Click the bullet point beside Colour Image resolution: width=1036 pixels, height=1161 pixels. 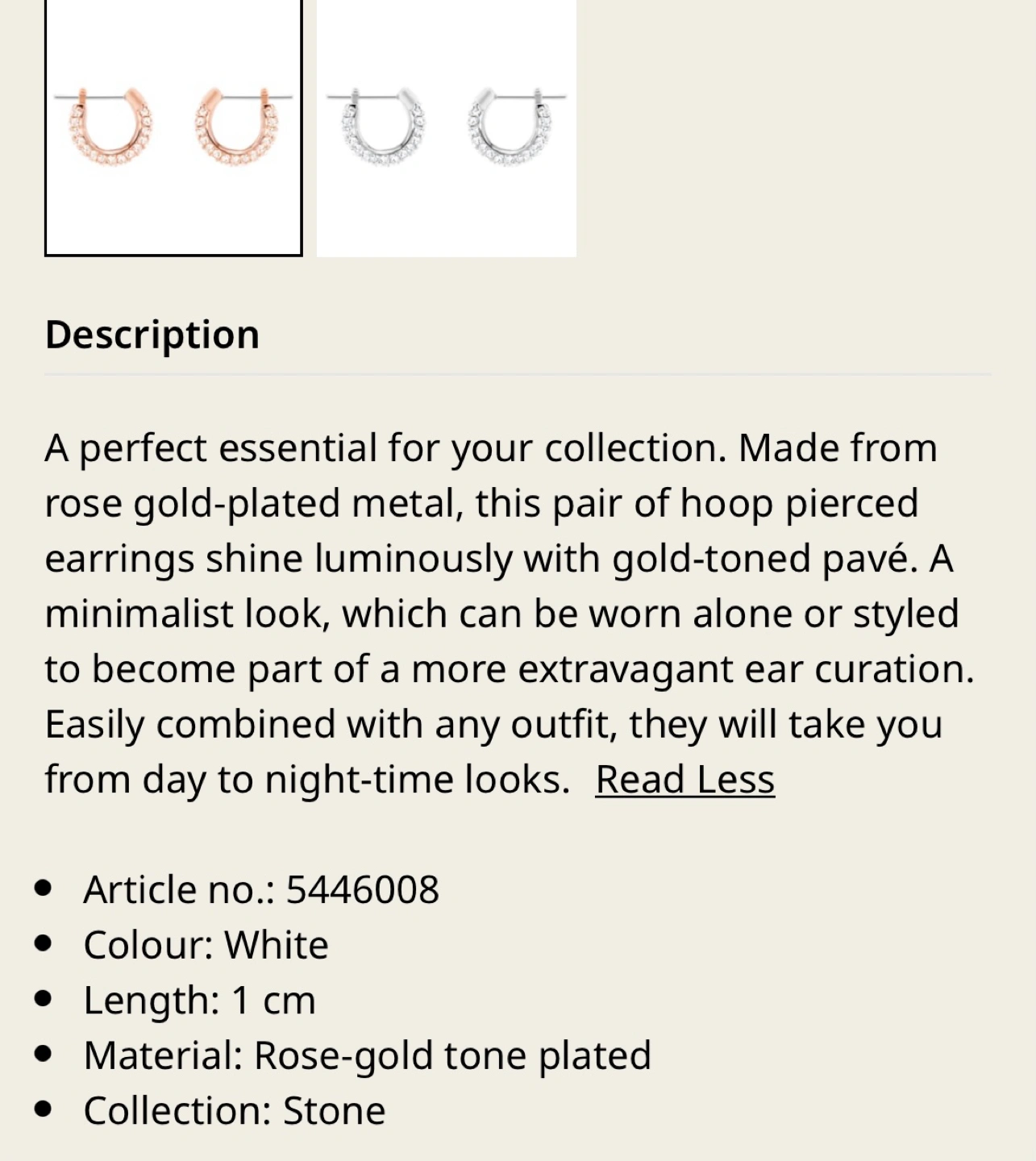44,943
